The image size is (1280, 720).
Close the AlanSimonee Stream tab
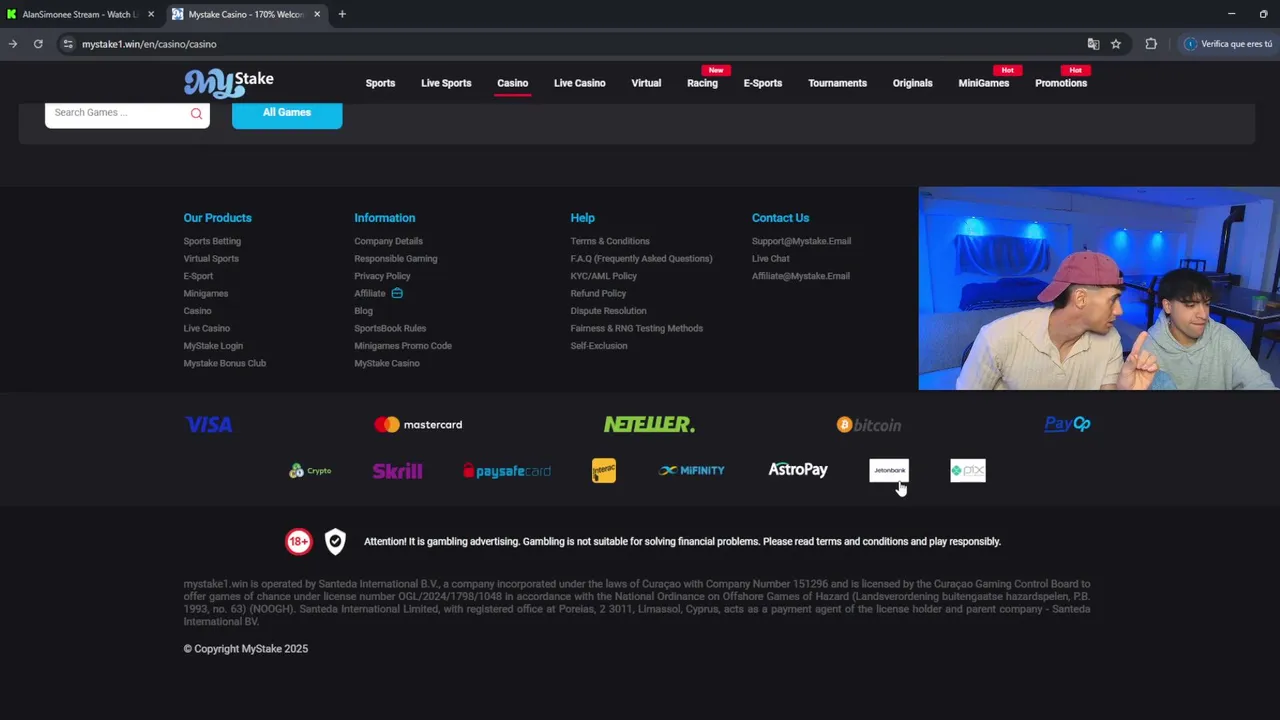coord(151,14)
